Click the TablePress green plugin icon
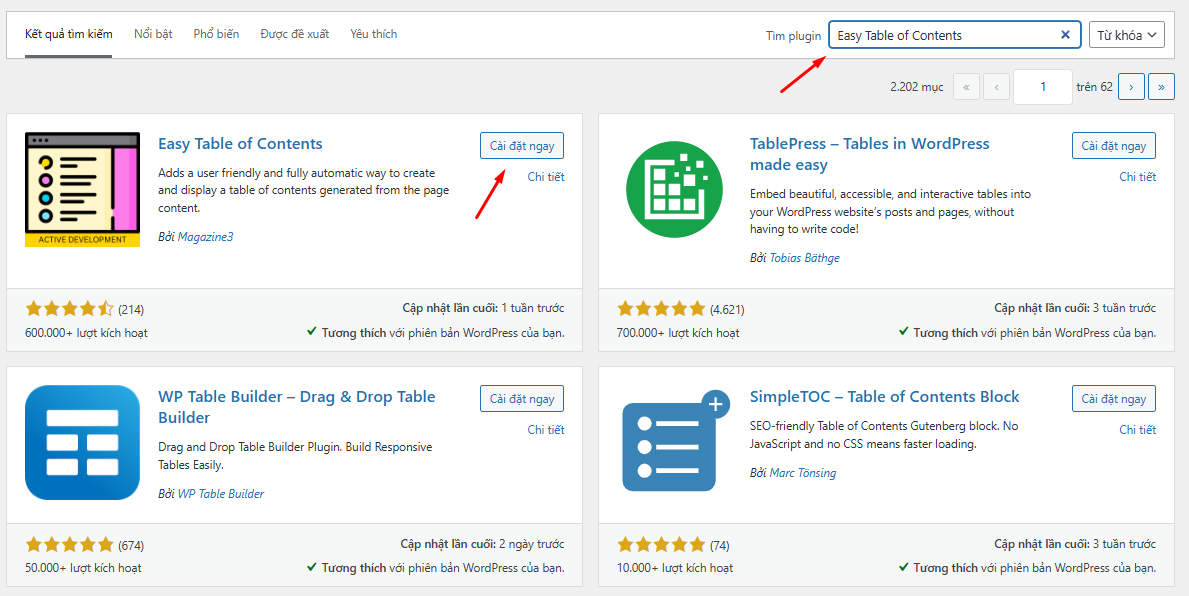Screen dimensions: 1189x596 tap(674, 189)
